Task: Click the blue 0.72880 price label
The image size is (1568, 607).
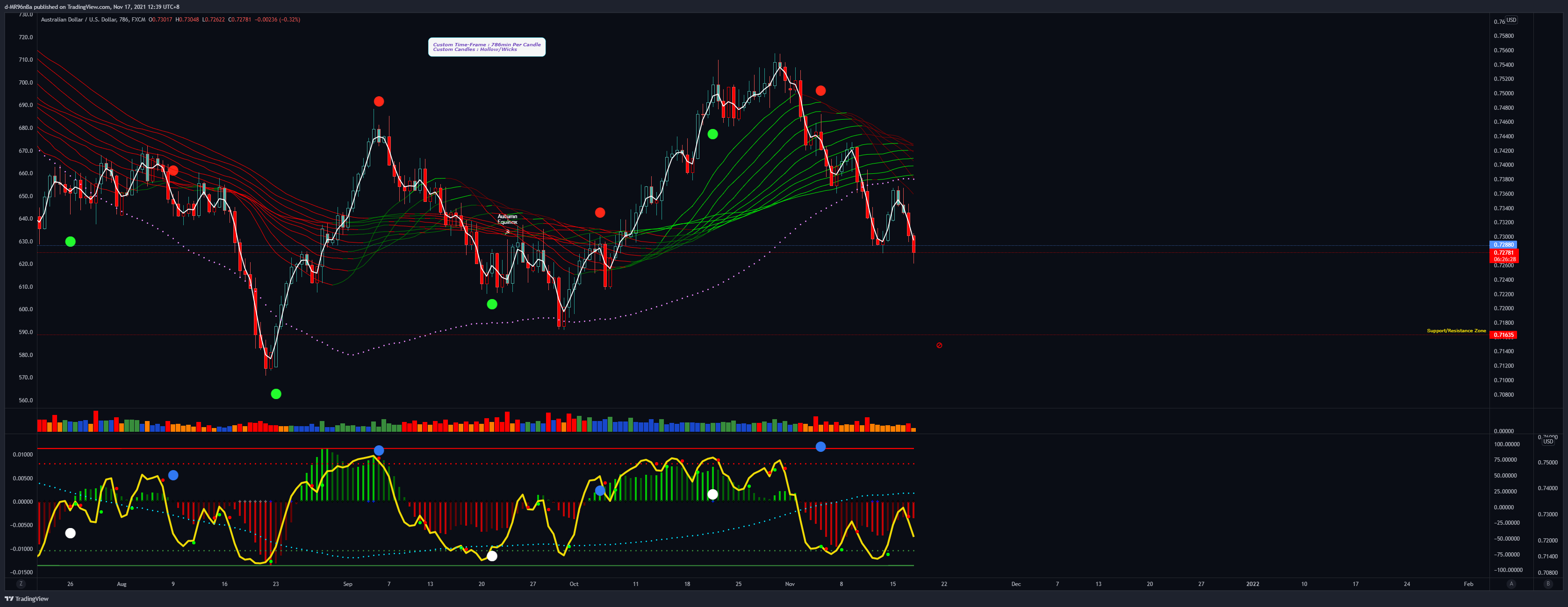Action: point(1503,244)
